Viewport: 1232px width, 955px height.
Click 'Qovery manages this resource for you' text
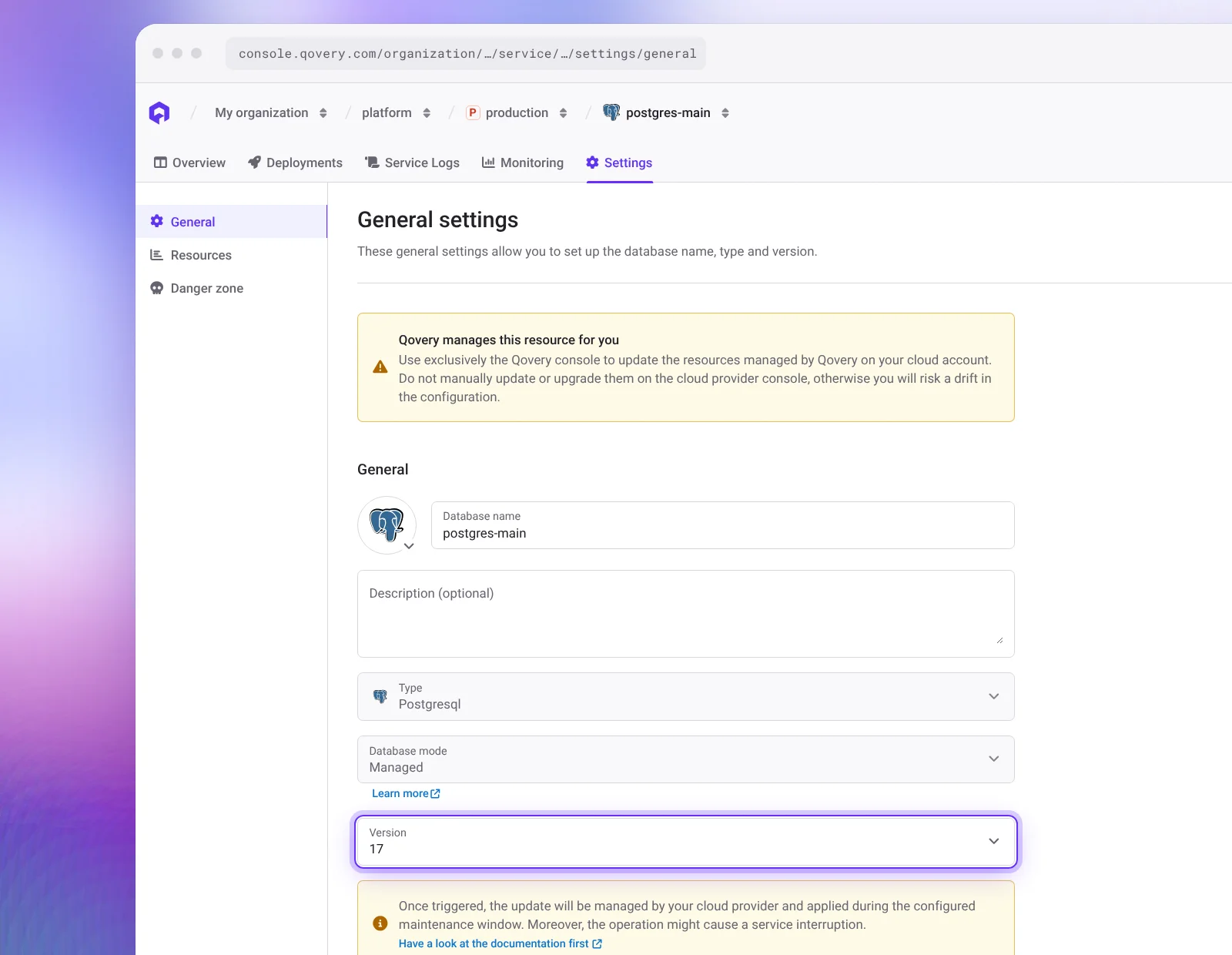[508, 340]
